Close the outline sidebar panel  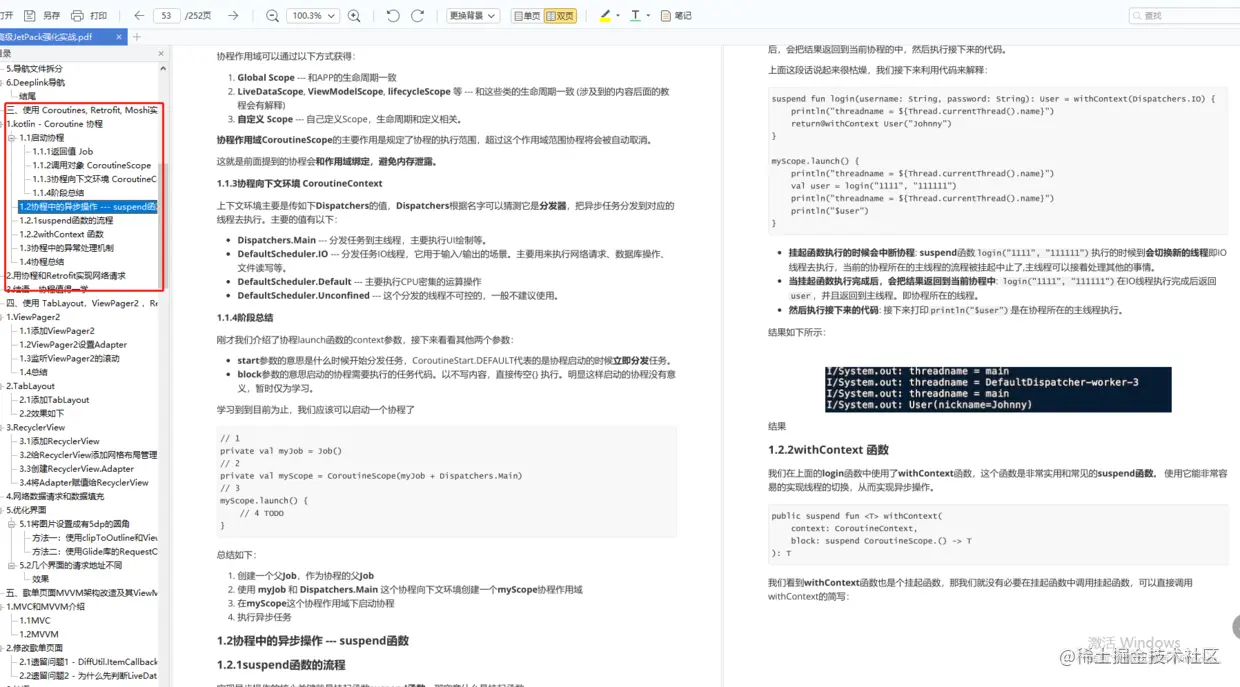coord(163,53)
